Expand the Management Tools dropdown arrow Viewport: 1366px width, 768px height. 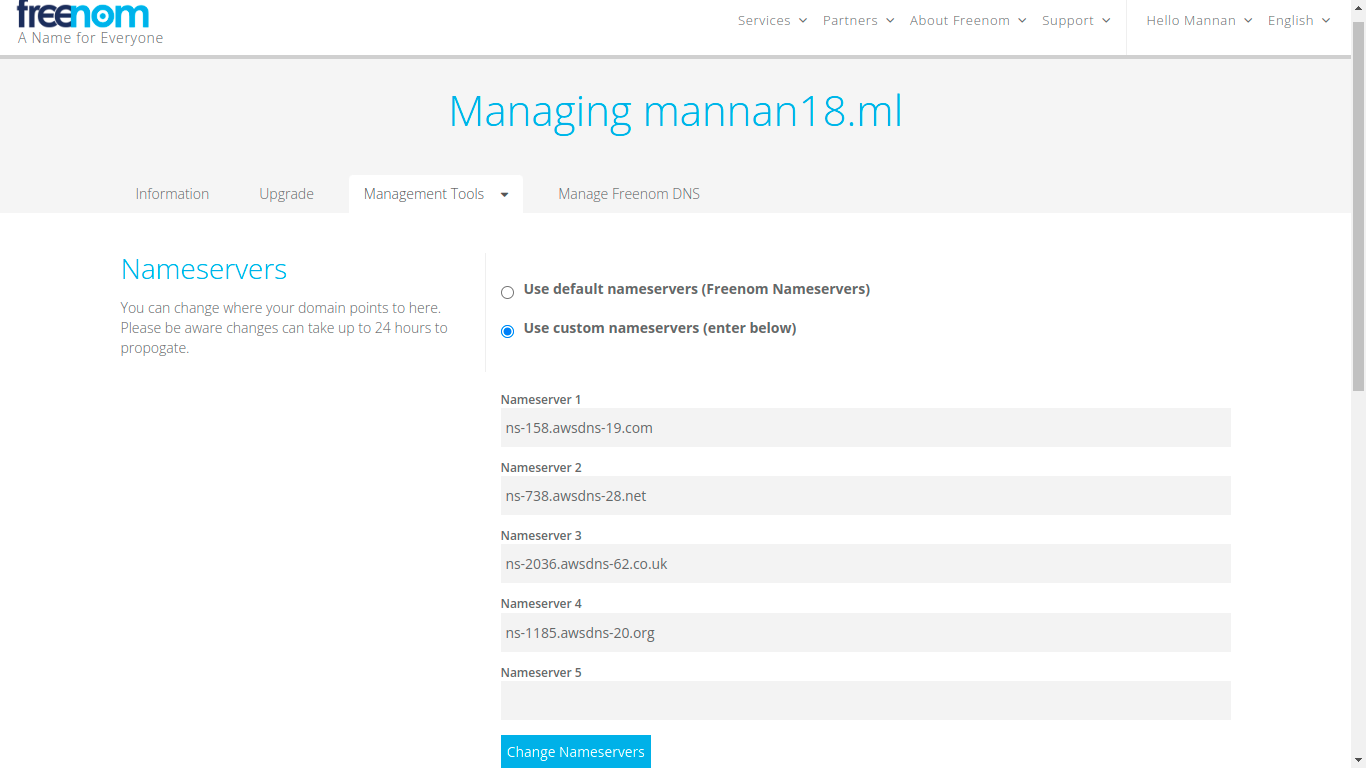(x=503, y=193)
